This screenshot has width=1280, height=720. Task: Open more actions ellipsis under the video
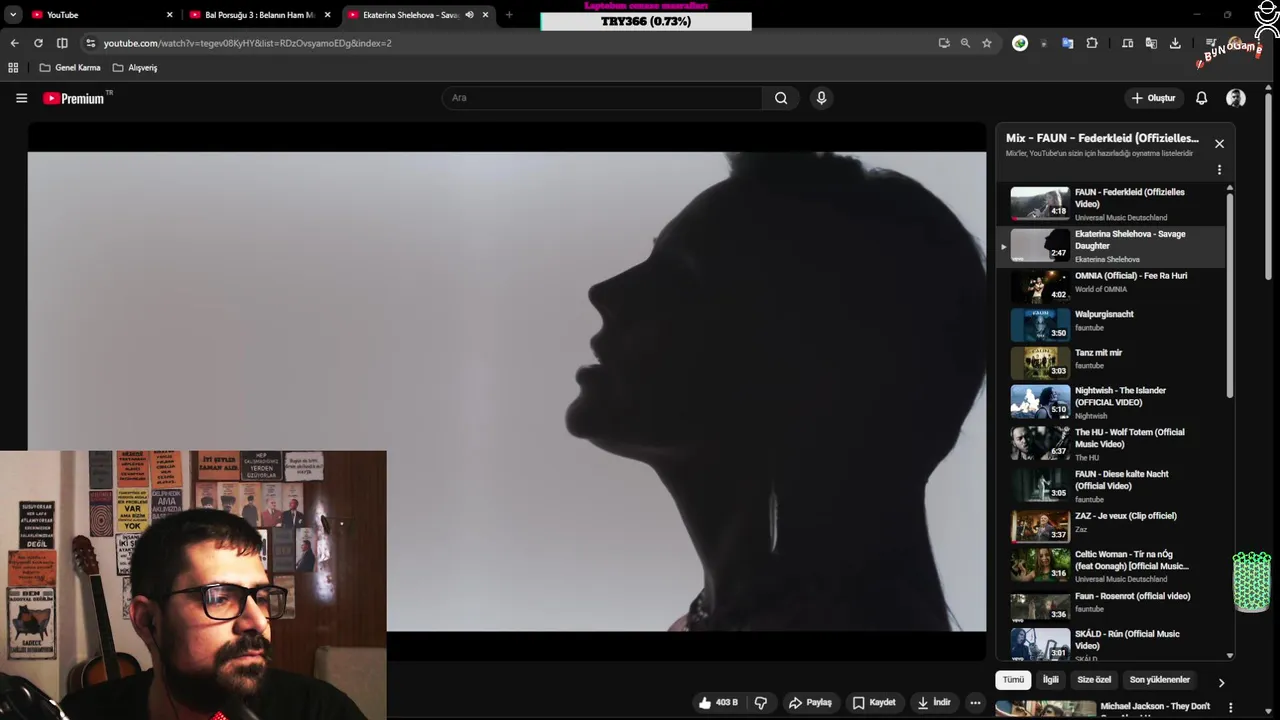click(975, 703)
